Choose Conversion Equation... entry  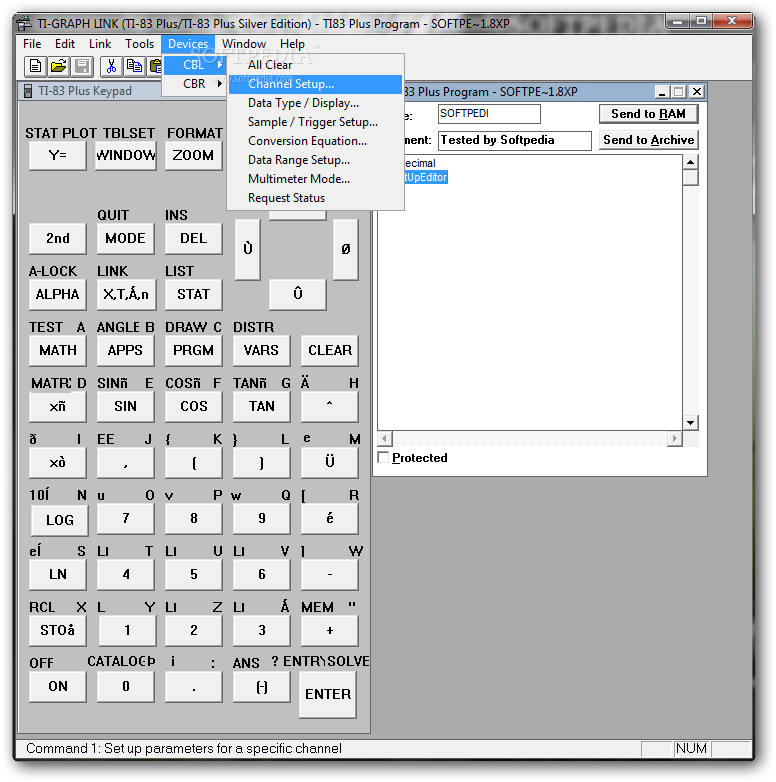coord(315,141)
